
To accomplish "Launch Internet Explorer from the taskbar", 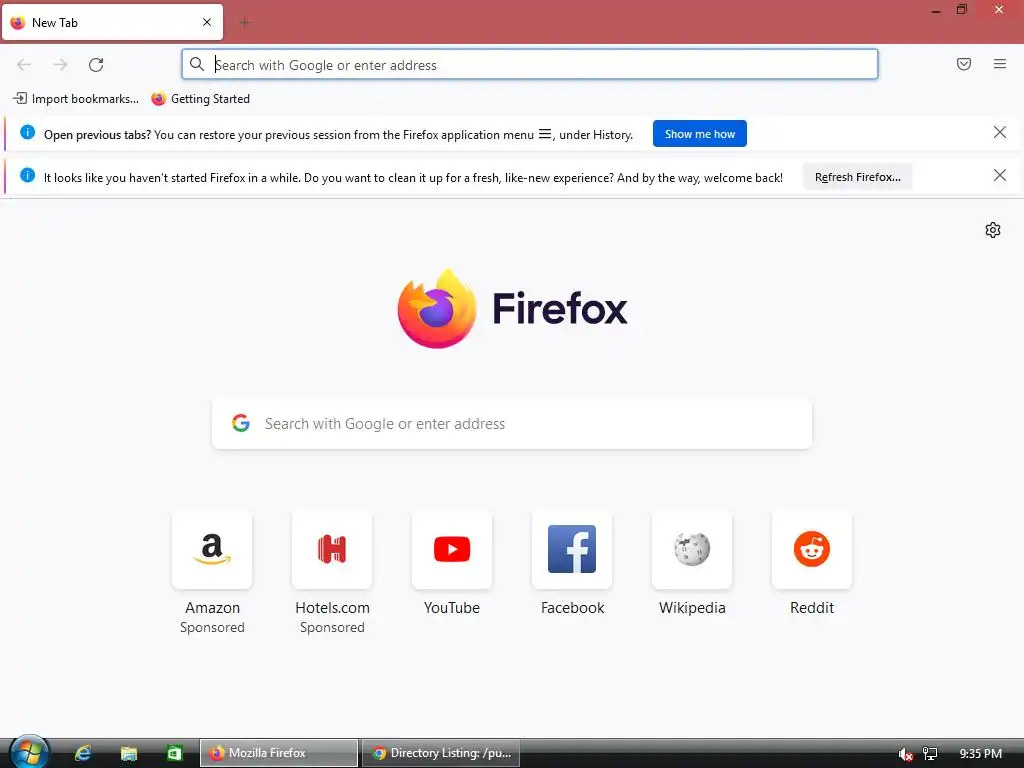I will click(x=83, y=753).
